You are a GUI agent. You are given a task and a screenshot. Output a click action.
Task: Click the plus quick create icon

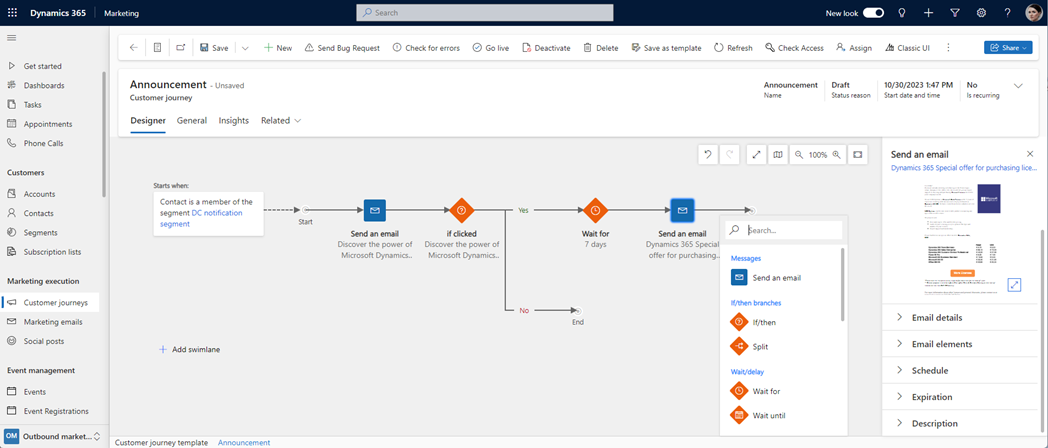pos(928,13)
